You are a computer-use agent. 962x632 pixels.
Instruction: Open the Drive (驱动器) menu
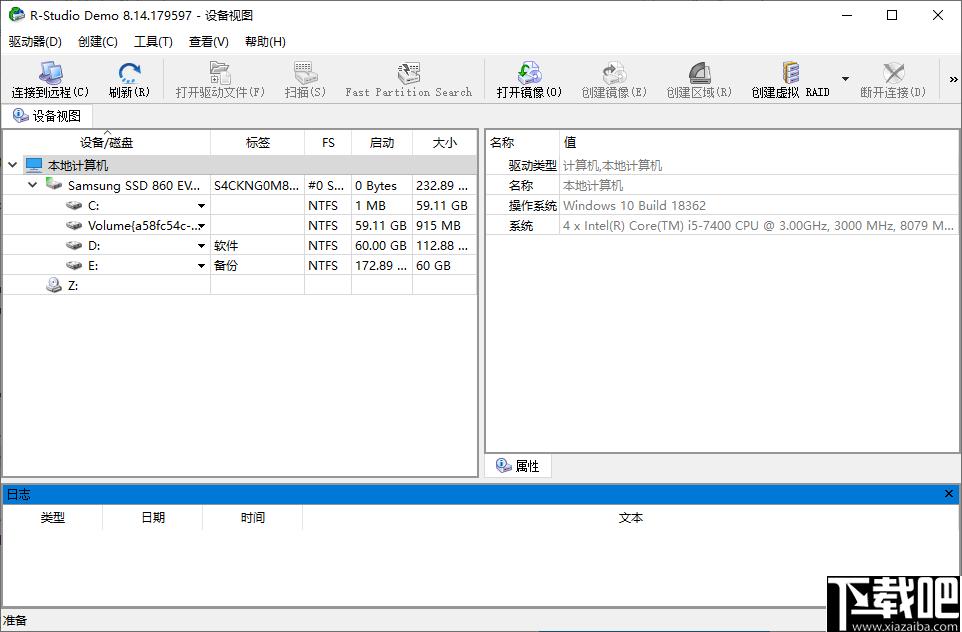pos(35,42)
